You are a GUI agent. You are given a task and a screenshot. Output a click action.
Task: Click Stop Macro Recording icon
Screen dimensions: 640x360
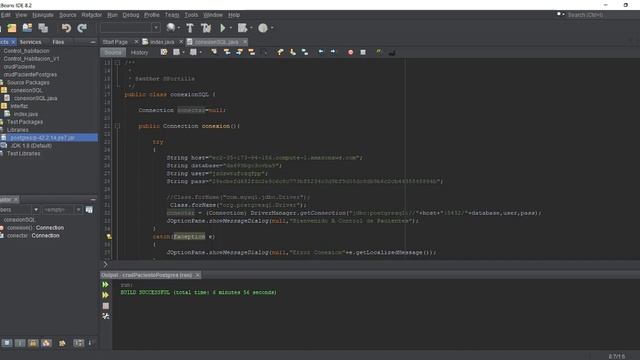363,52
